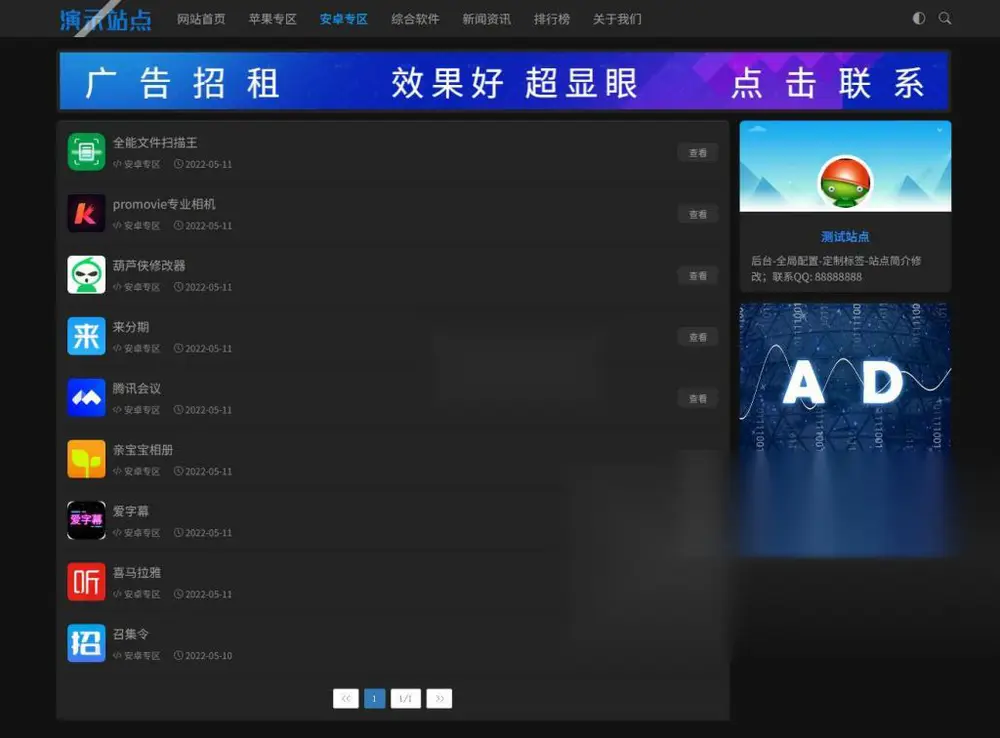Open 关于我们 in the navigation
The image size is (1000, 738).
(x=617, y=19)
